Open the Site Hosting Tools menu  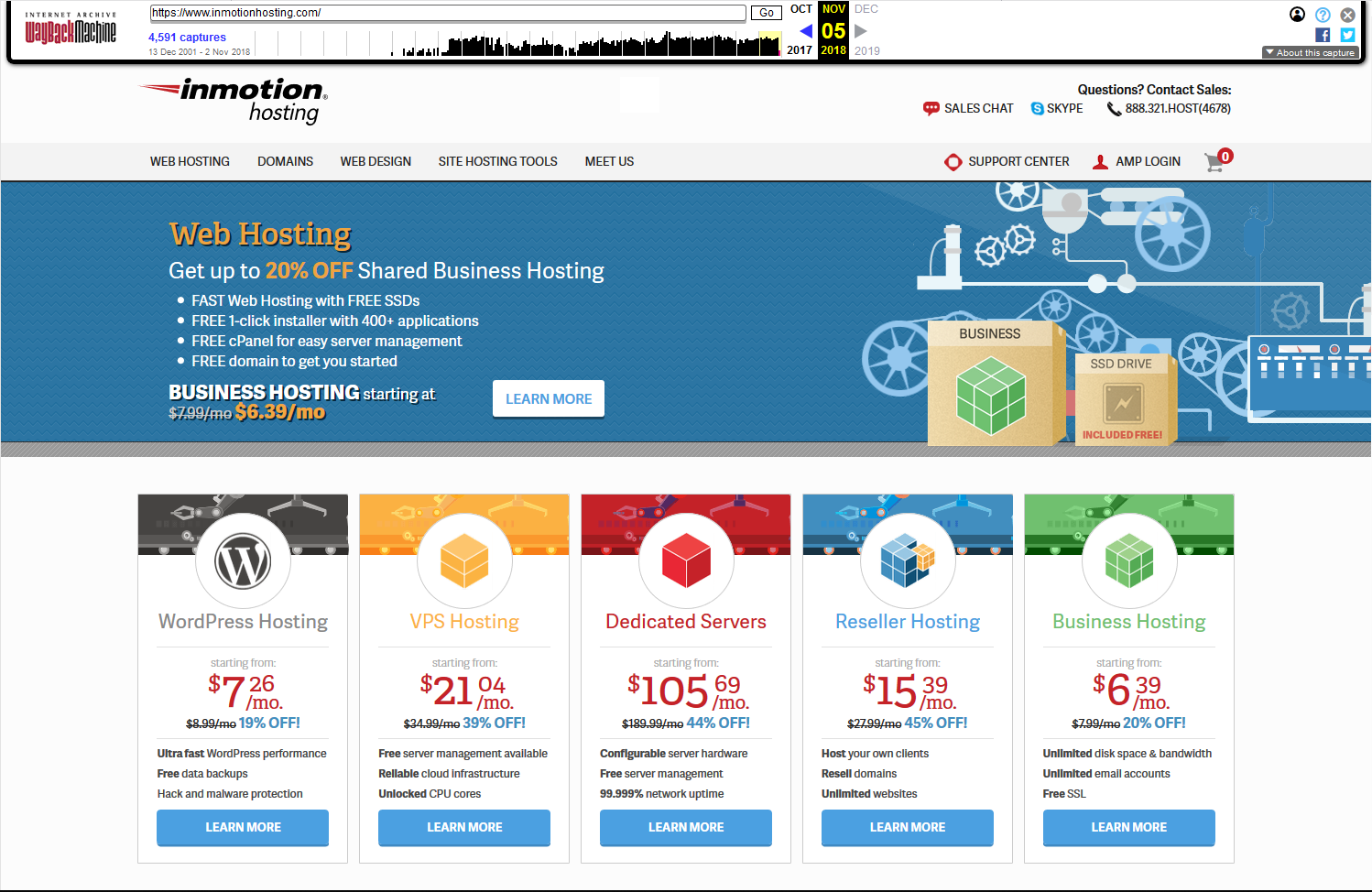497,161
